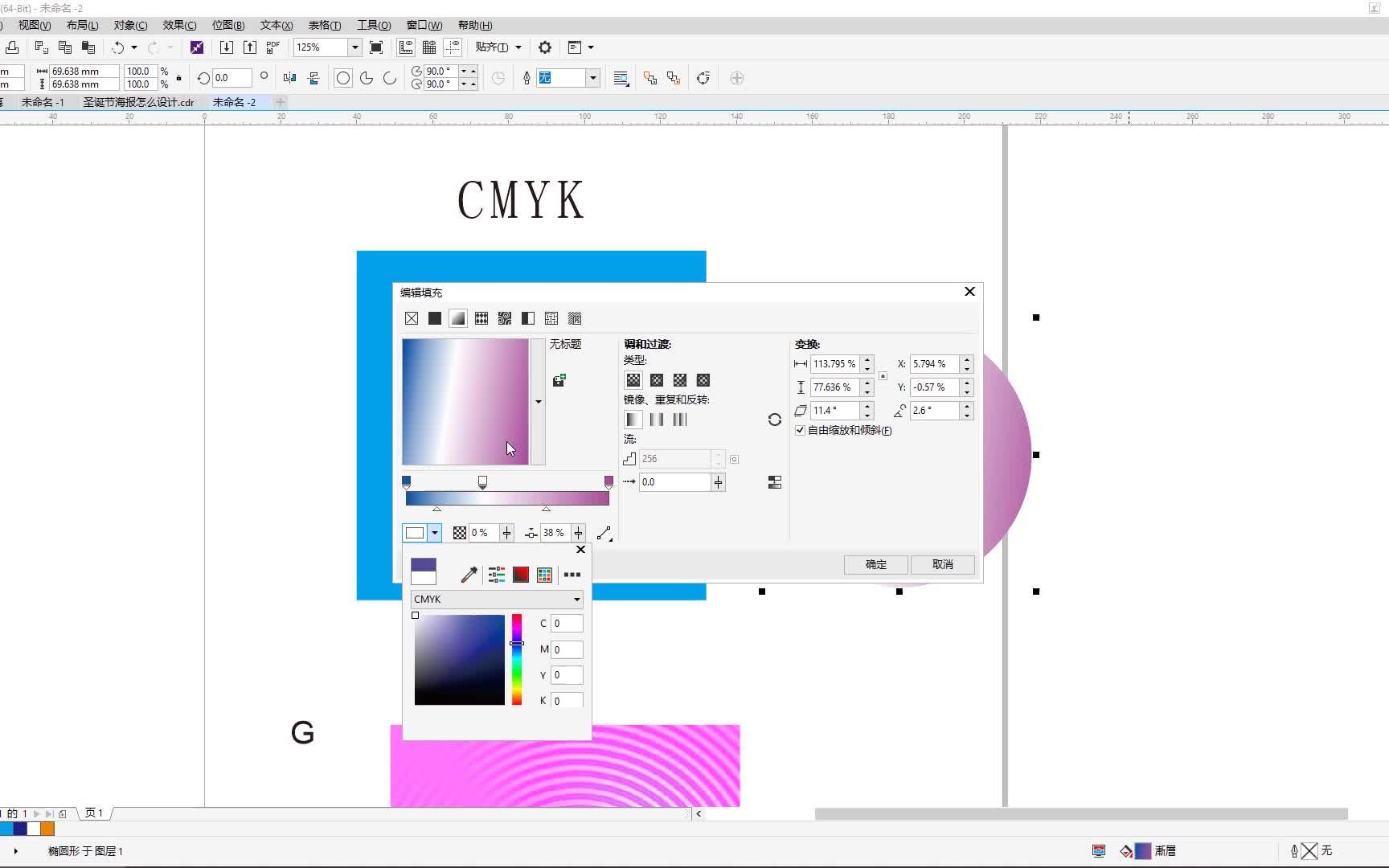Click the M value input field
1389x868 pixels.
[567, 649]
